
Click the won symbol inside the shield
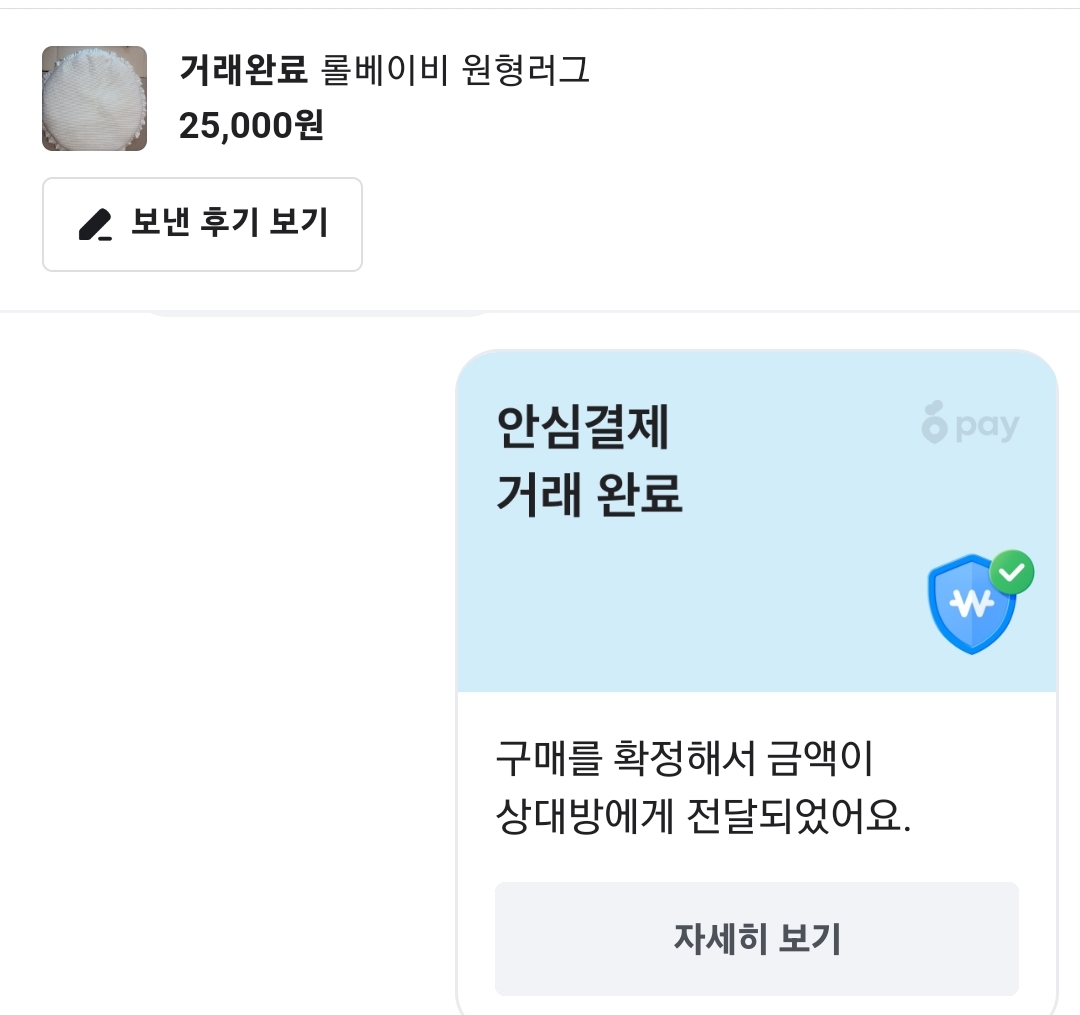968,603
